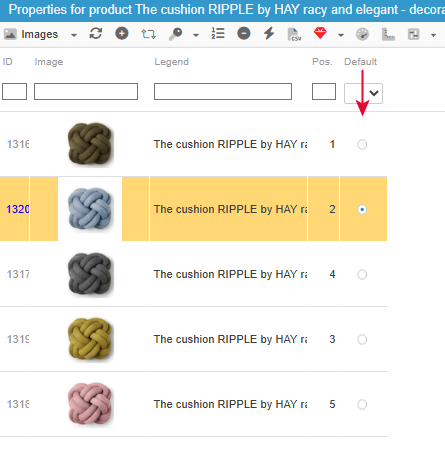Screen dimensions: 445x453
Task: Delete image with minus circle icon
Action: point(244,34)
